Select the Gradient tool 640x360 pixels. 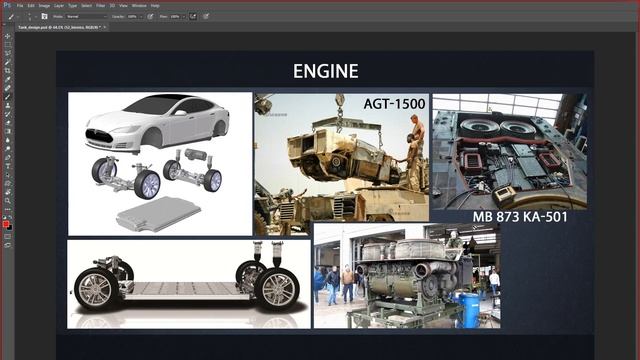(x=7, y=131)
